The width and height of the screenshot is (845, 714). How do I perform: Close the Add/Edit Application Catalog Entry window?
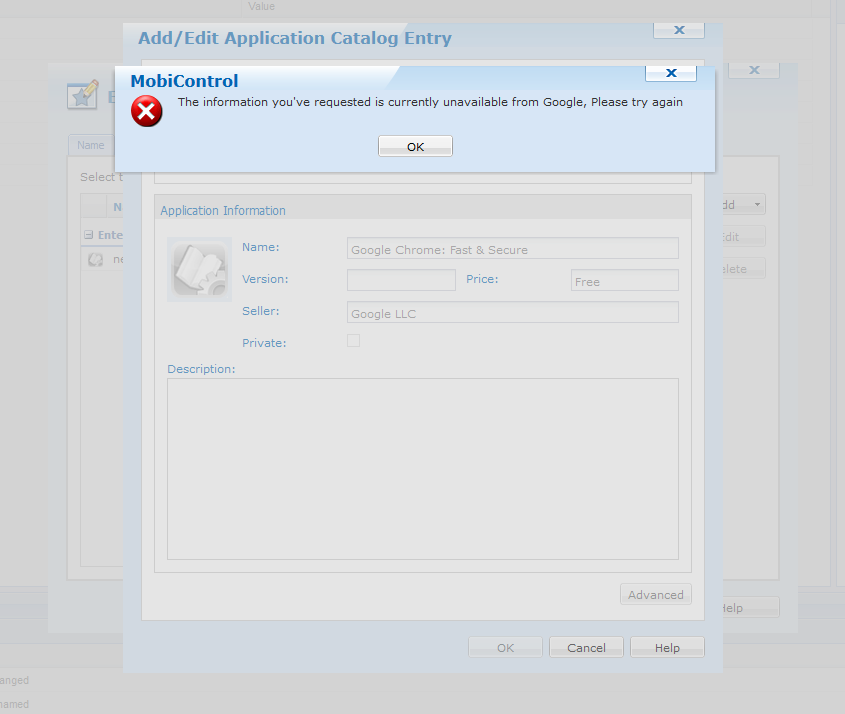pyautogui.click(x=679, y=30)
